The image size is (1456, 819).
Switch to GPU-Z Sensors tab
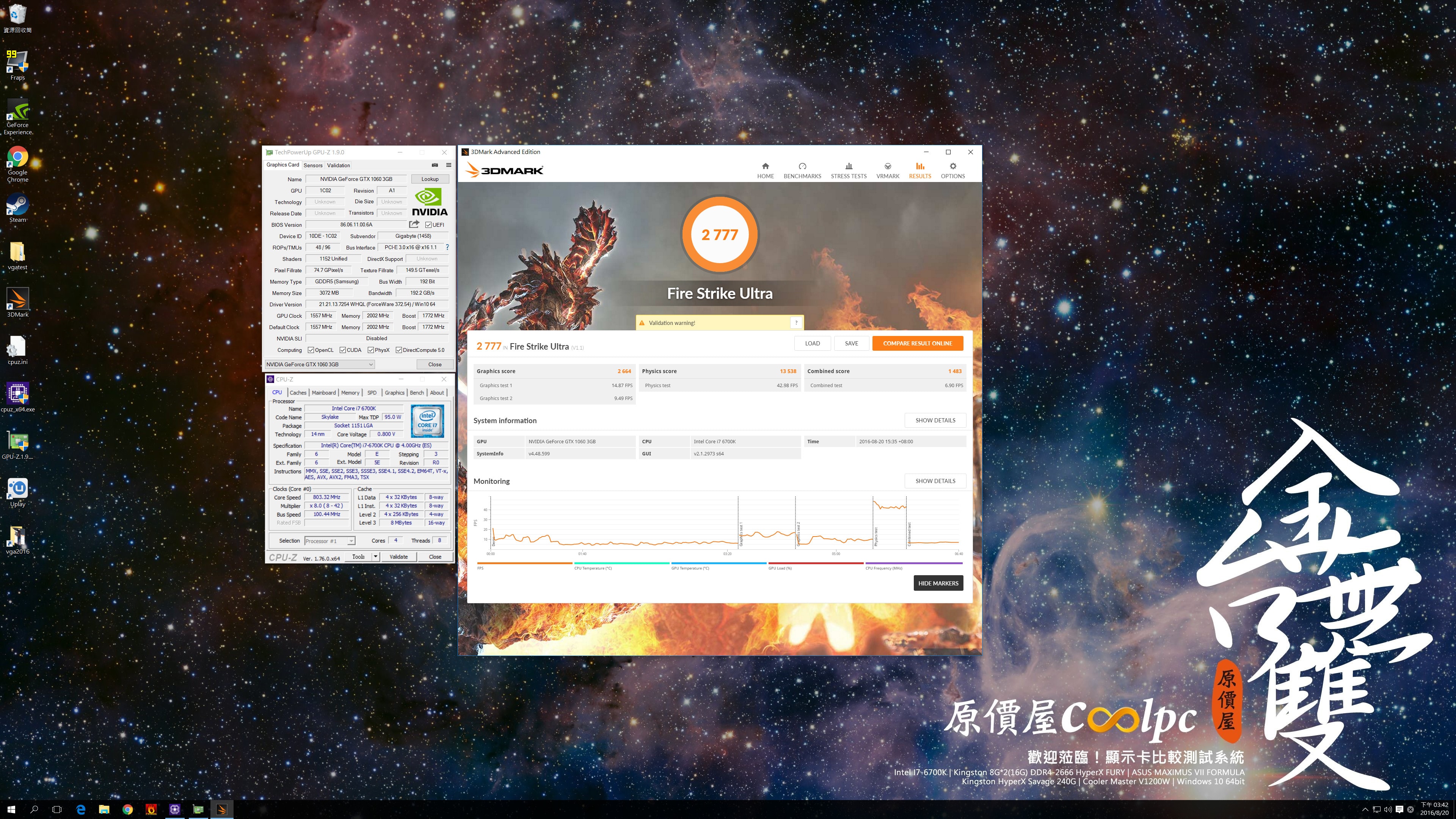312,165
